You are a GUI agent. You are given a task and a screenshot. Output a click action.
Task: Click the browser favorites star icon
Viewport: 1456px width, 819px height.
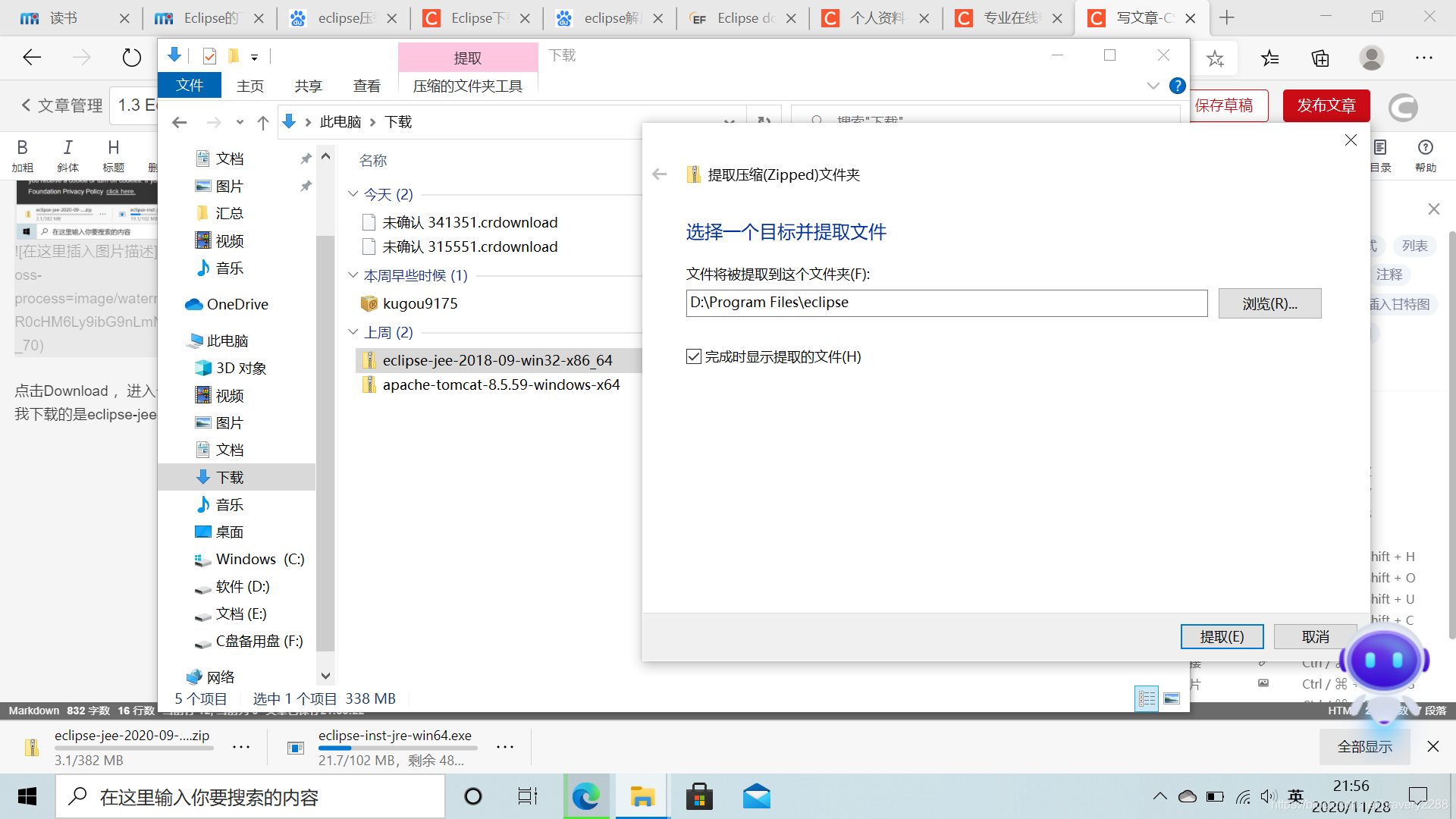[x=1215, y=58]
